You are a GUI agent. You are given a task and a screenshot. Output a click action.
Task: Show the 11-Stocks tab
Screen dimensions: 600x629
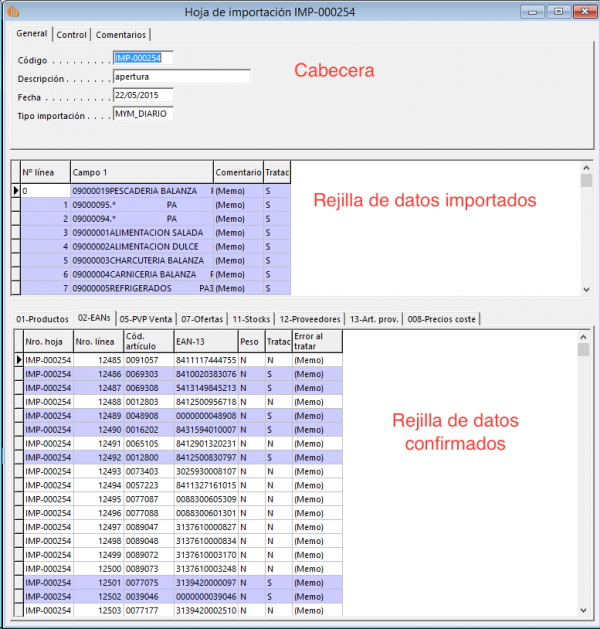(x=250, y=319)
